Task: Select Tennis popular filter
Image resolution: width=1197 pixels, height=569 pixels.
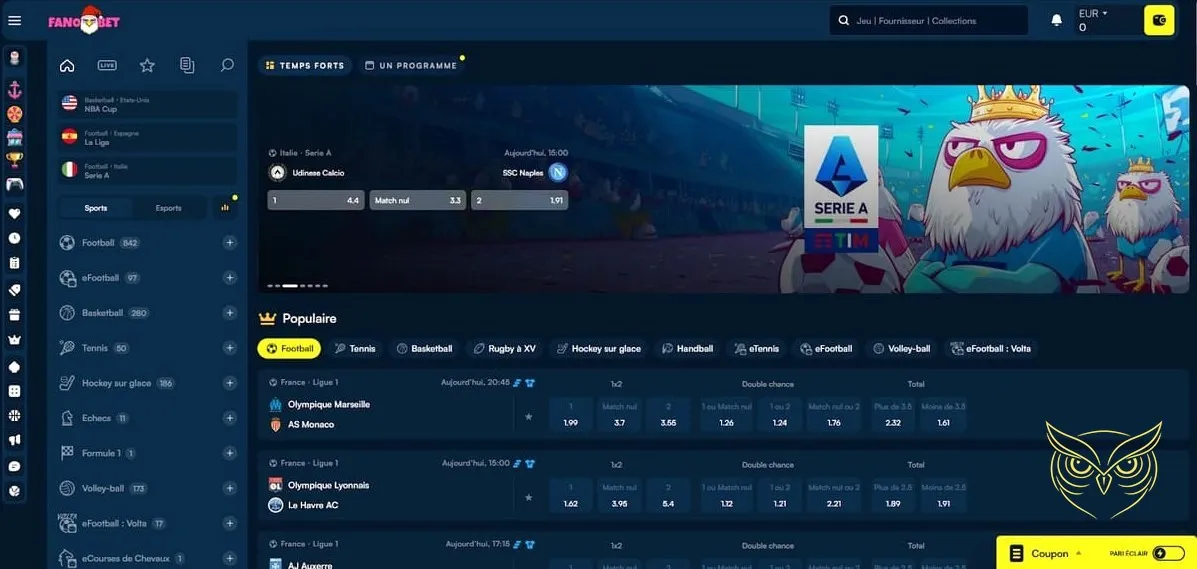Action: click(355, 349)
